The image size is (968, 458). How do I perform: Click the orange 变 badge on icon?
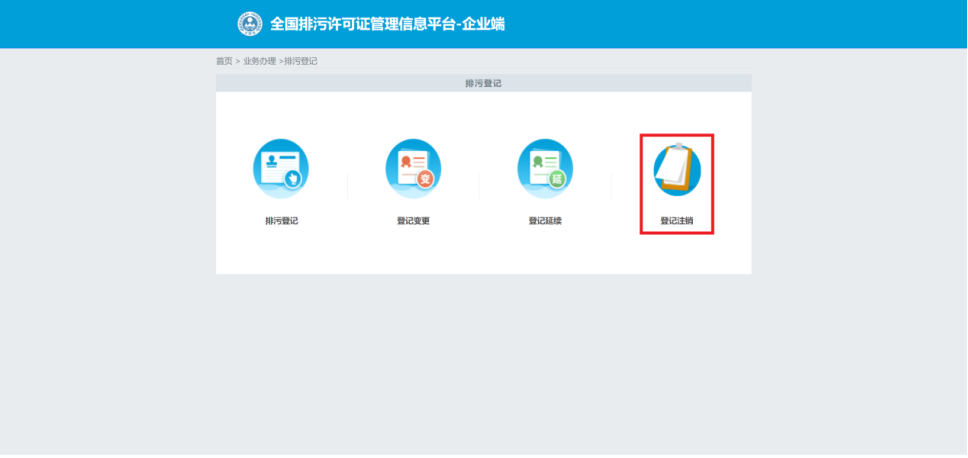(x=425, y=180)
